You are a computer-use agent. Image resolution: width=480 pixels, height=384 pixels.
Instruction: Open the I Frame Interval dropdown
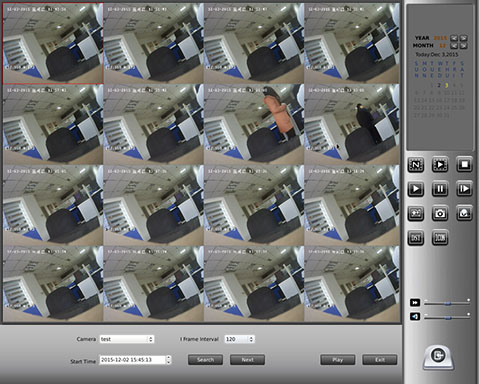coord(239,339)
